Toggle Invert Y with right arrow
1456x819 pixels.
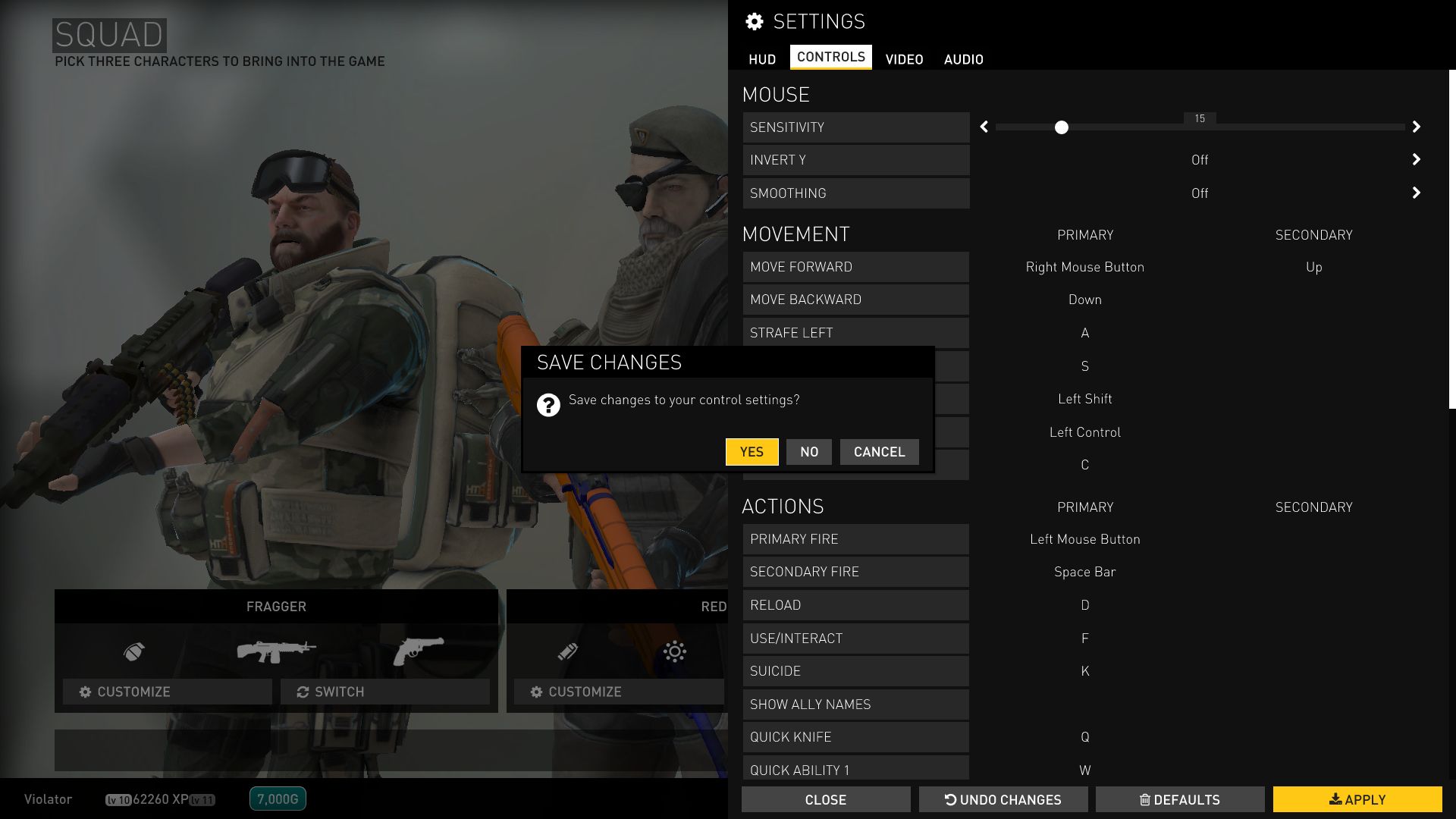[1416, 160]
